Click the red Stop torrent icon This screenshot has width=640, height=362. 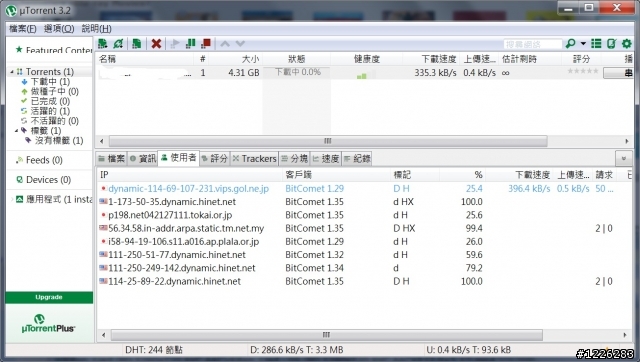[x=206, y=43]
